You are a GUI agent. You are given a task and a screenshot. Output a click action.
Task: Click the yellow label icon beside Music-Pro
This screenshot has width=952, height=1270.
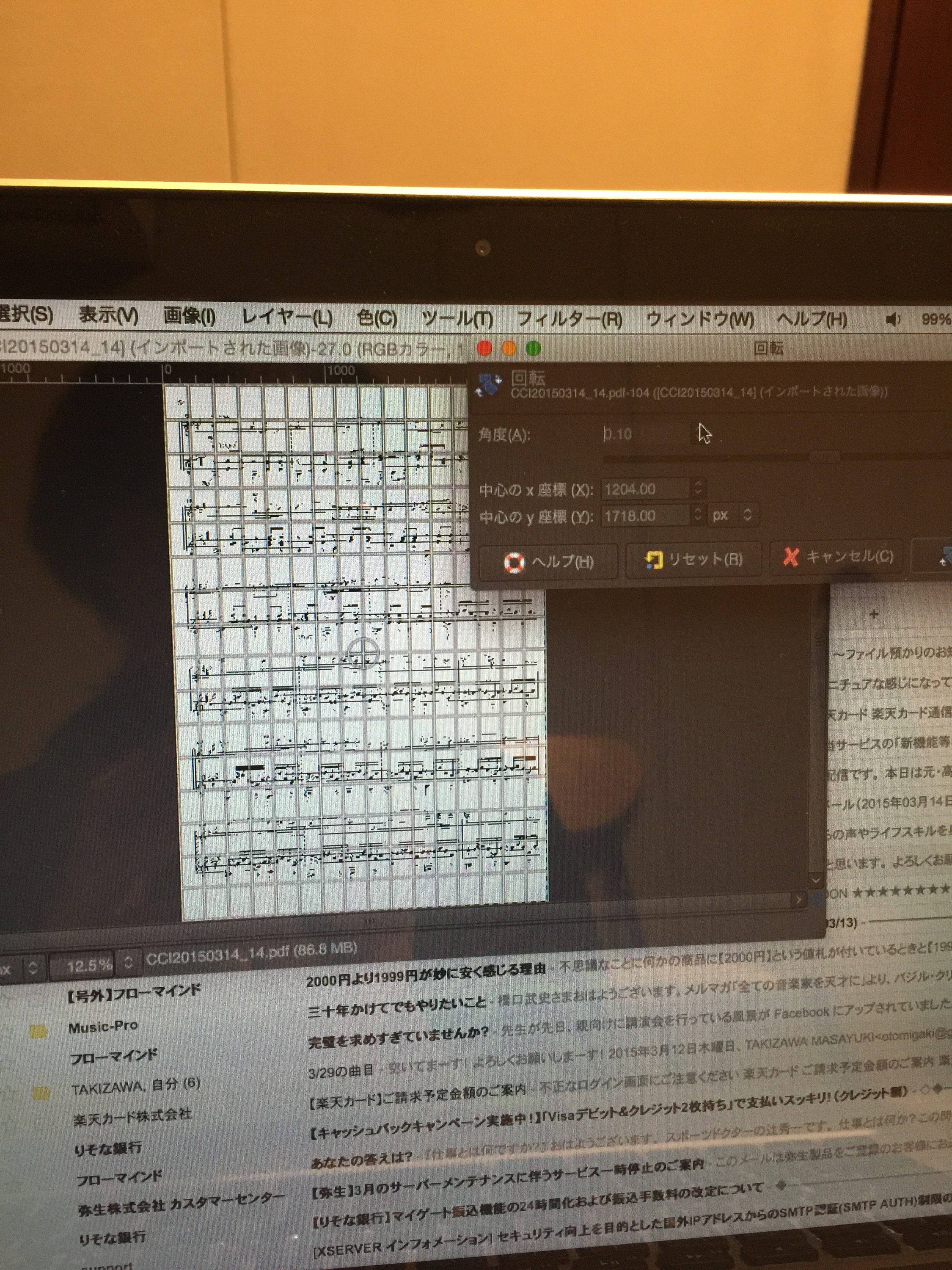(38, 1032)
